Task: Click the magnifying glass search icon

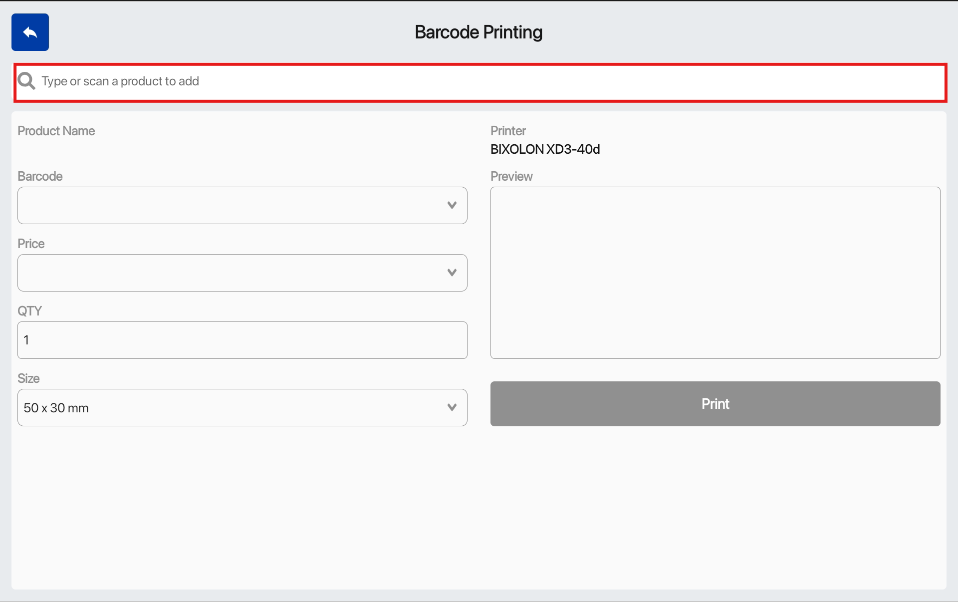Action: click(27, 81)
